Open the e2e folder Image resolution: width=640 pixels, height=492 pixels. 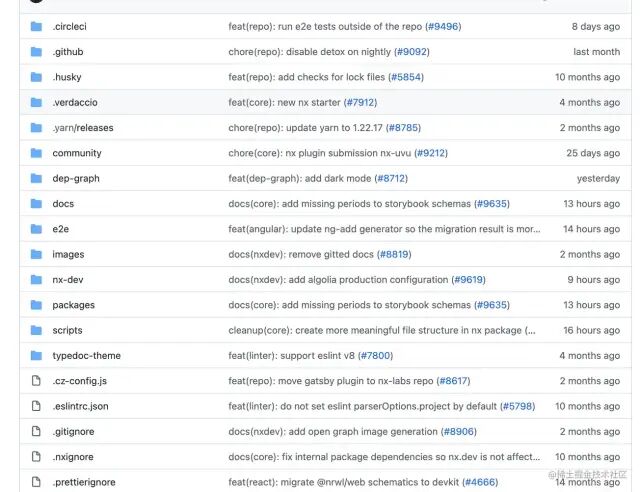pos(60,229)
